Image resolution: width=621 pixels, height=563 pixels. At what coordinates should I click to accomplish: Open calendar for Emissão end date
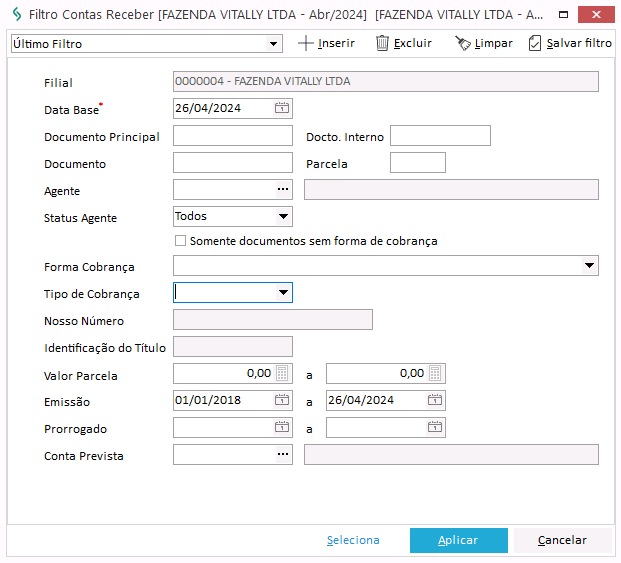tap(435, 400)
